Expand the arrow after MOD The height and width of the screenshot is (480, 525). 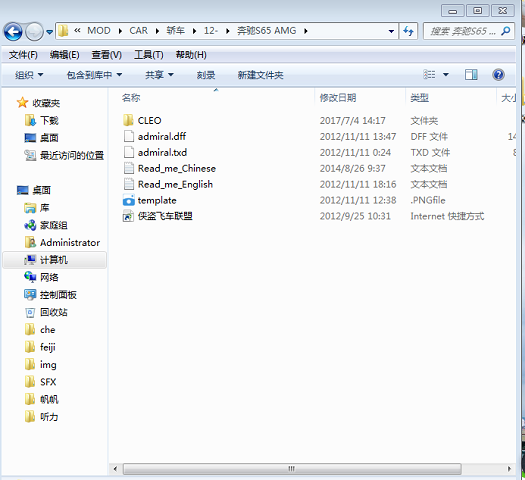click(x=120, y=31)
